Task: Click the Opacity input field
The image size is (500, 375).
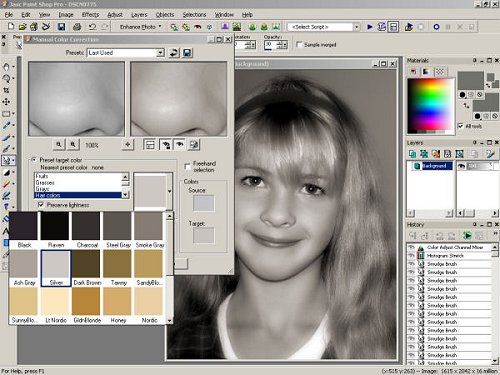Action: [270, 44]
